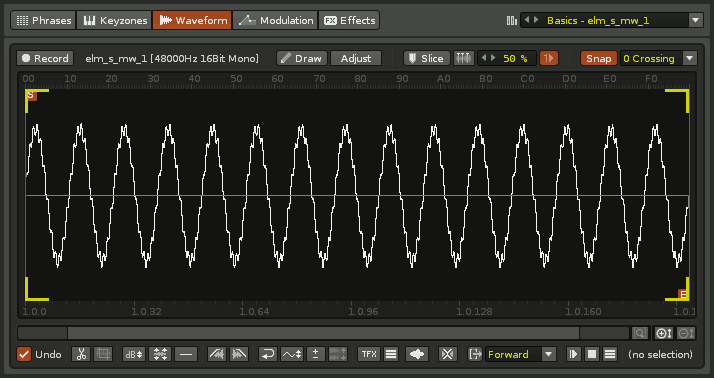The height and width of the screenshot is (378, 714).
Task: Increase slice sensitivity with right arrow
Action: tap(493, 58)
